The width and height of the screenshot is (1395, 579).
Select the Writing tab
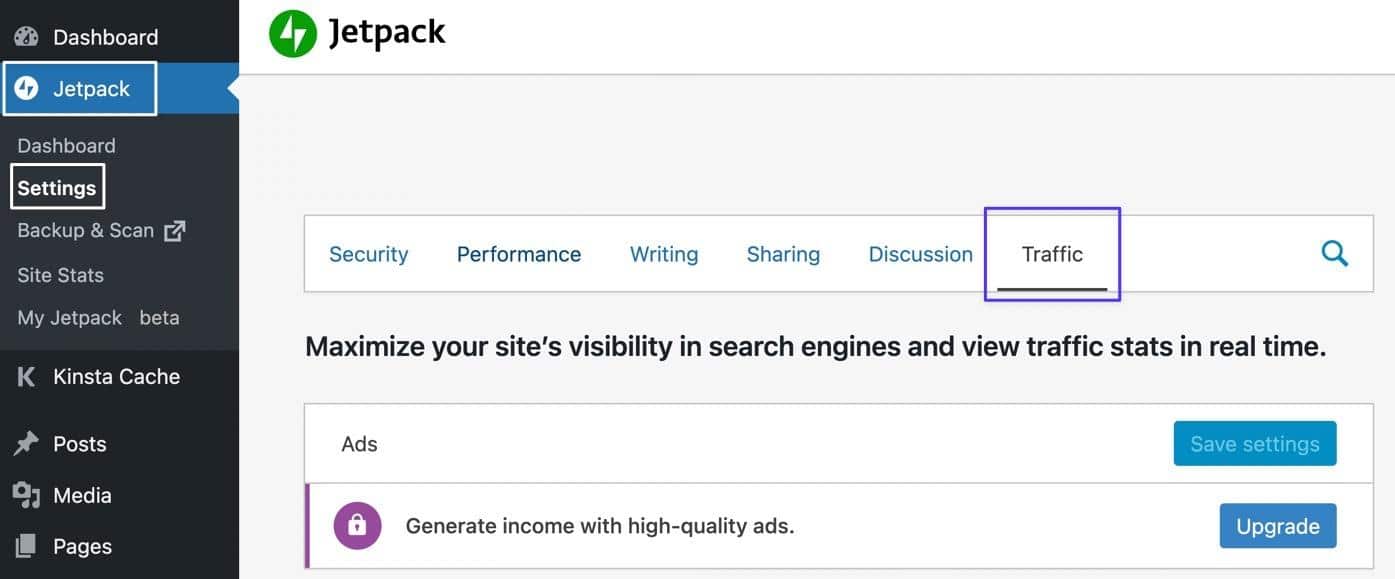(664, 254)
